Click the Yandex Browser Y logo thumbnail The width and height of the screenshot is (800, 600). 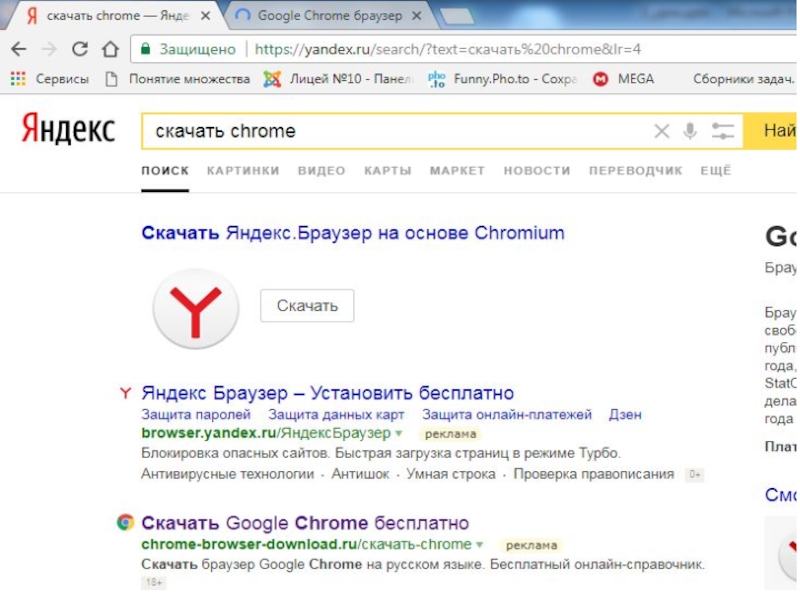click(x=196, y=309)
